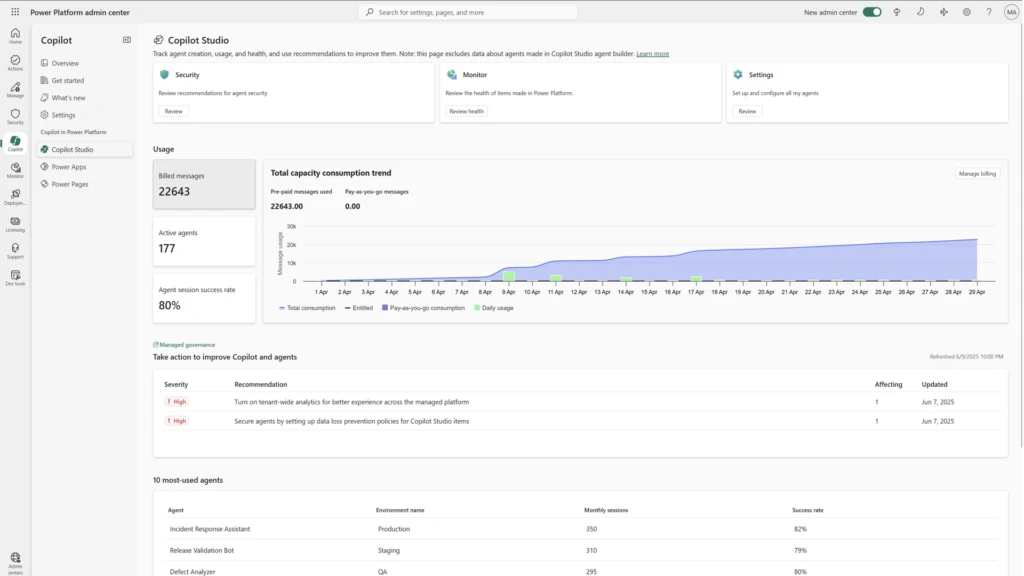Click the Manage billing button
The height and width of the screenshot is (576, 1024).
pos(977,173)
